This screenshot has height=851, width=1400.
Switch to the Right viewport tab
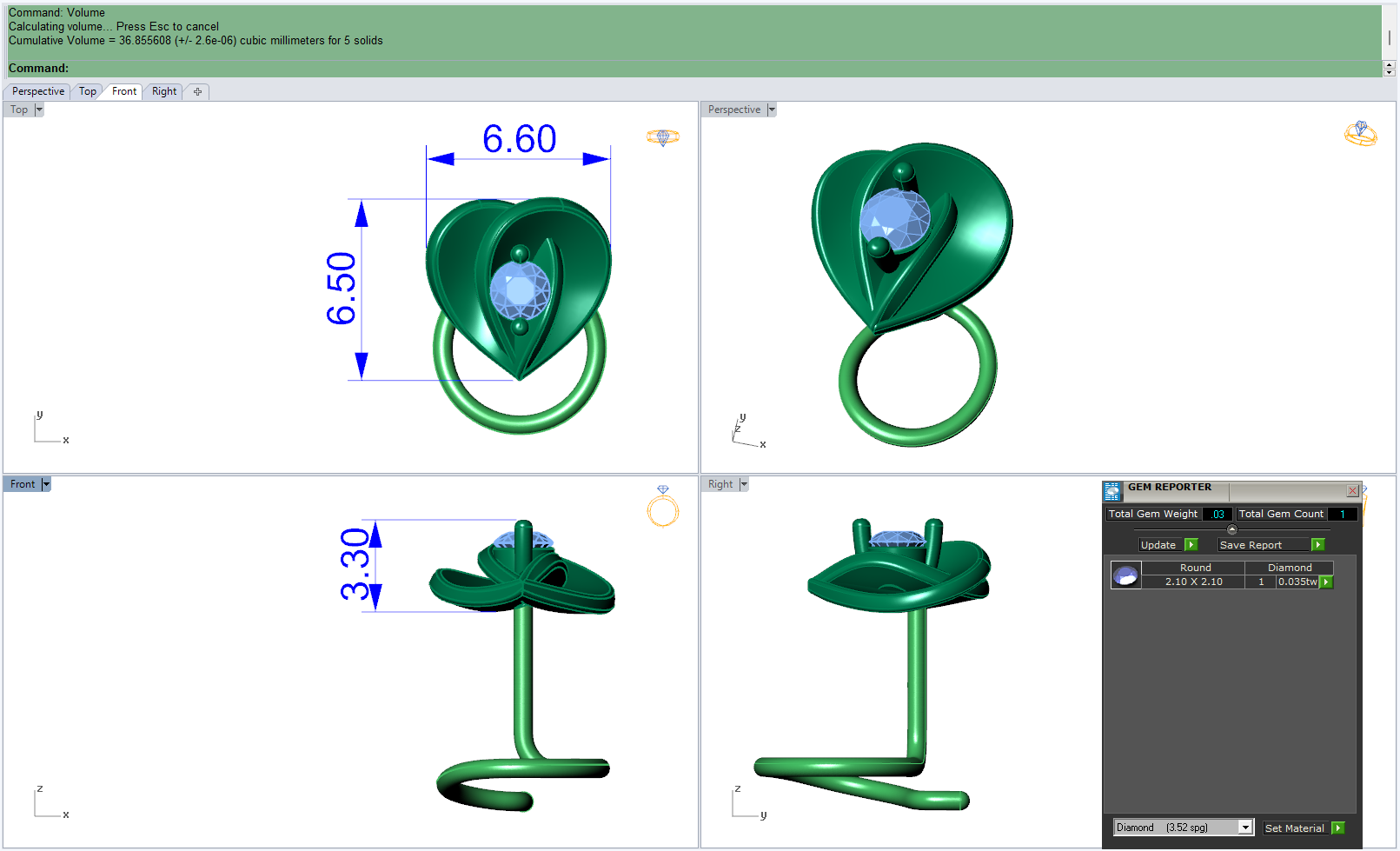tap(164, 91)
